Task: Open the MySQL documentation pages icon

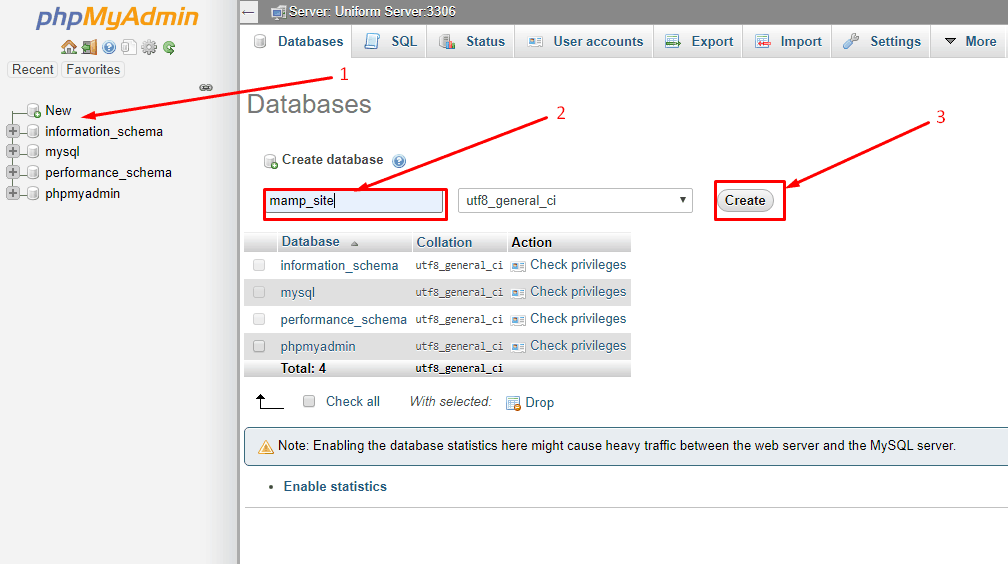Action: pos(129,47)
